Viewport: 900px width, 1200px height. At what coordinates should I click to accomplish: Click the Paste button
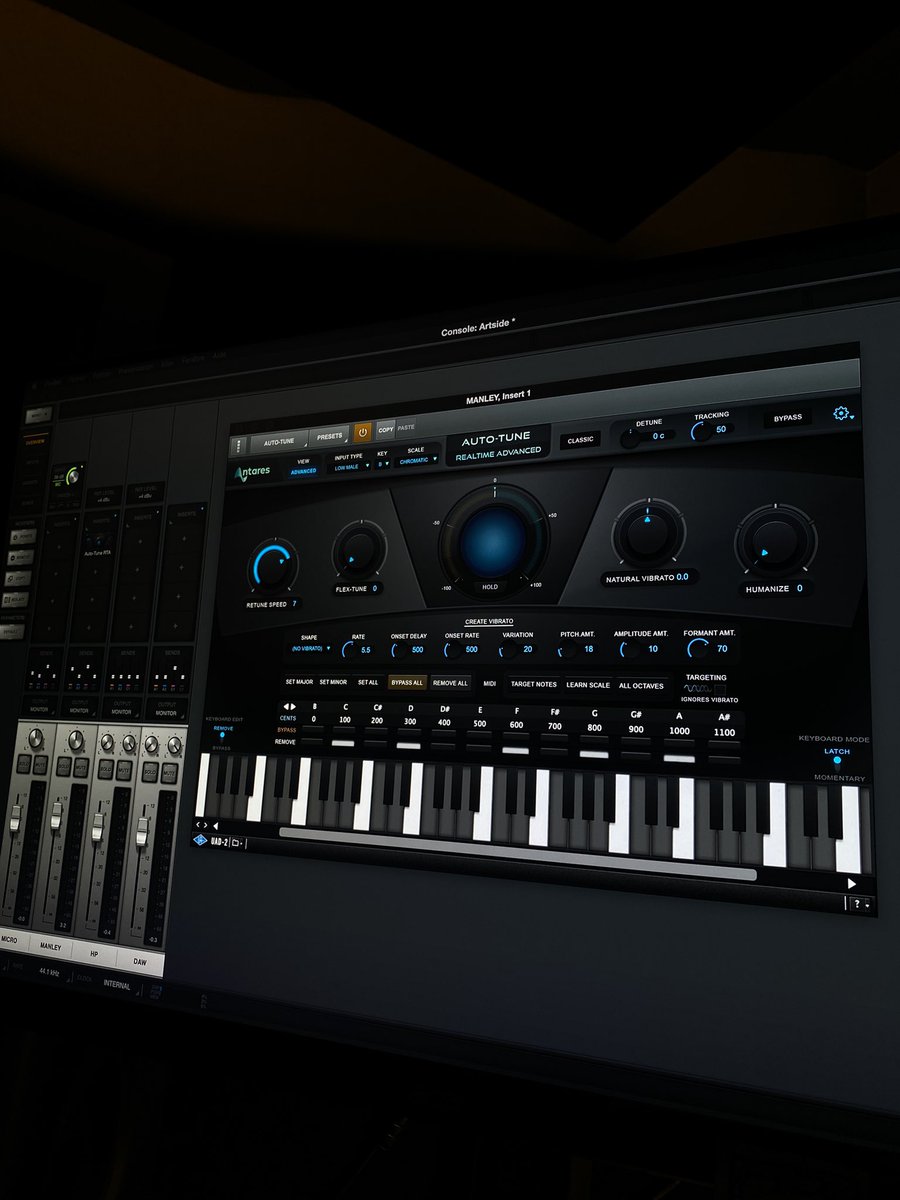(x=406, y=427)
